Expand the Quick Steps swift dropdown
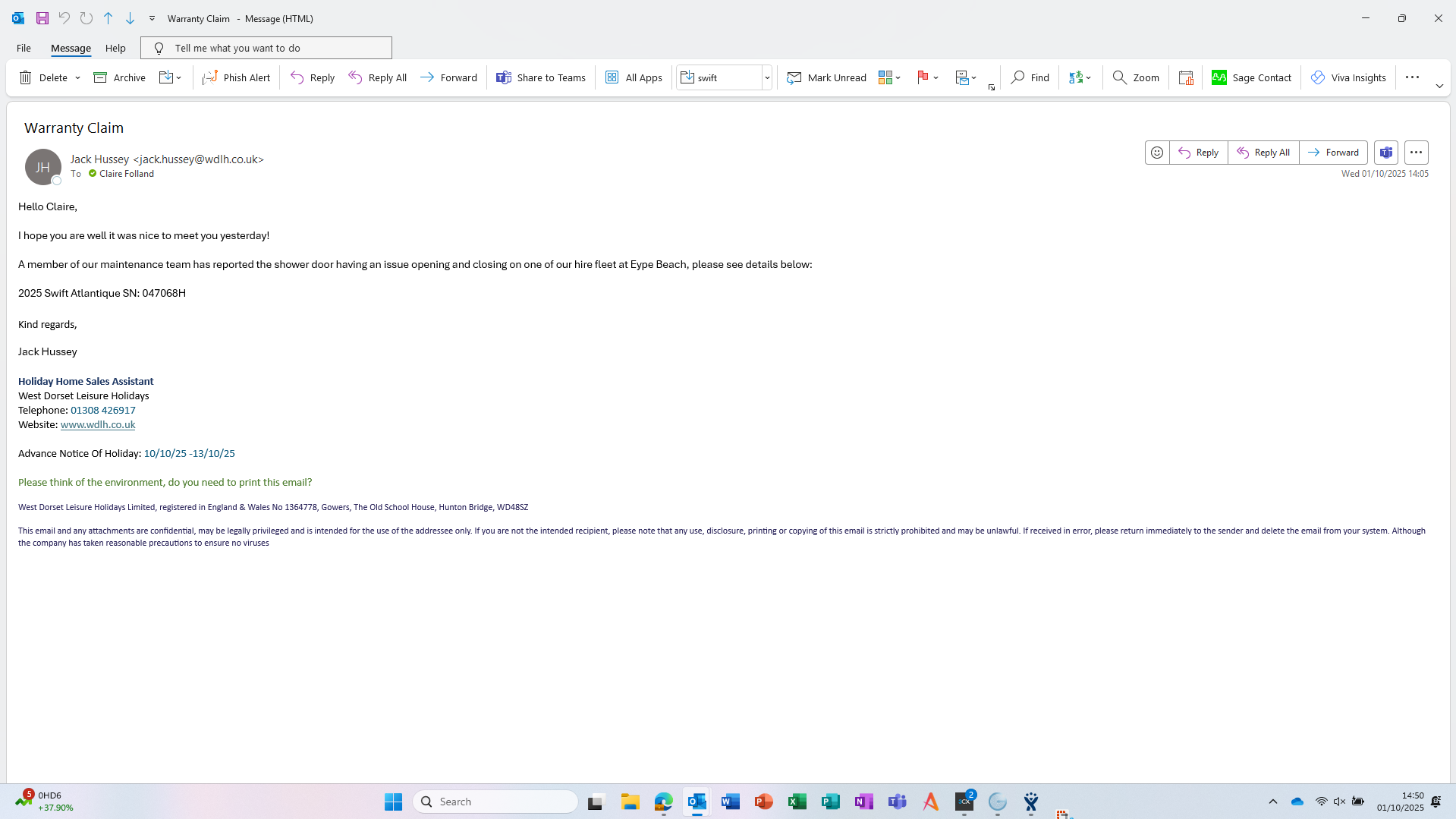 coord(767,77)
